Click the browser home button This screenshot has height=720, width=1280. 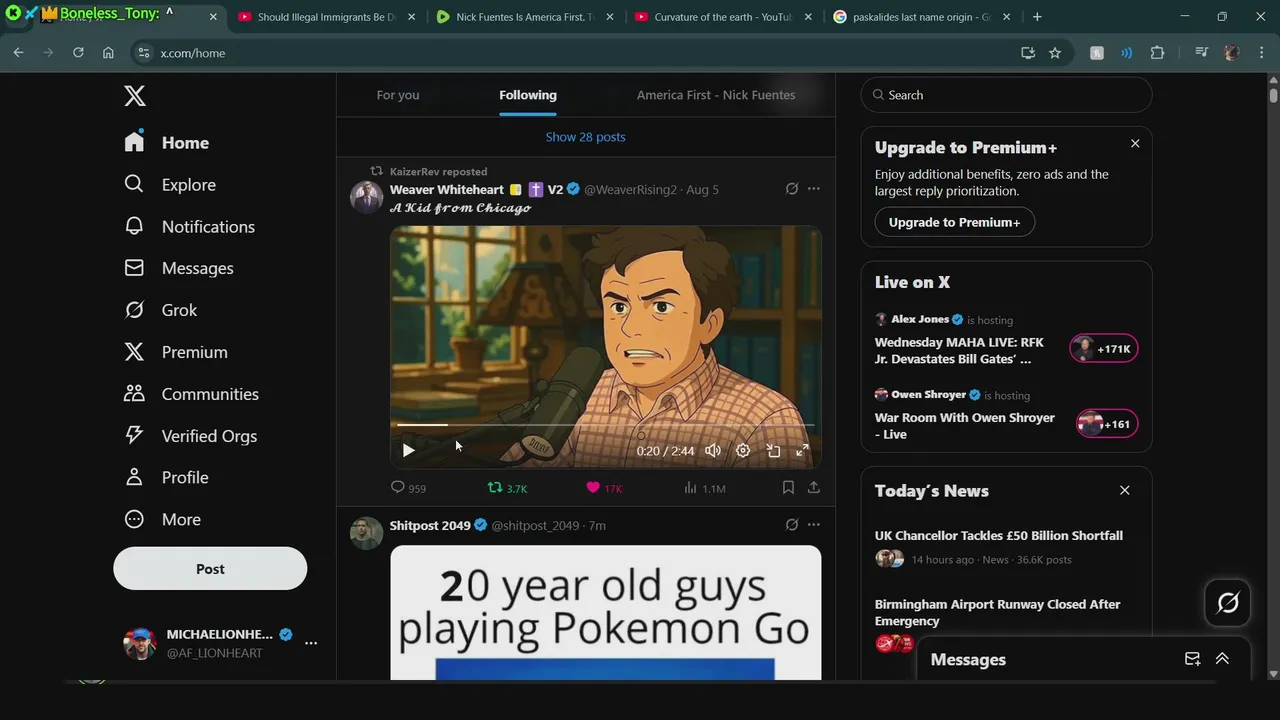click(108, 53)
